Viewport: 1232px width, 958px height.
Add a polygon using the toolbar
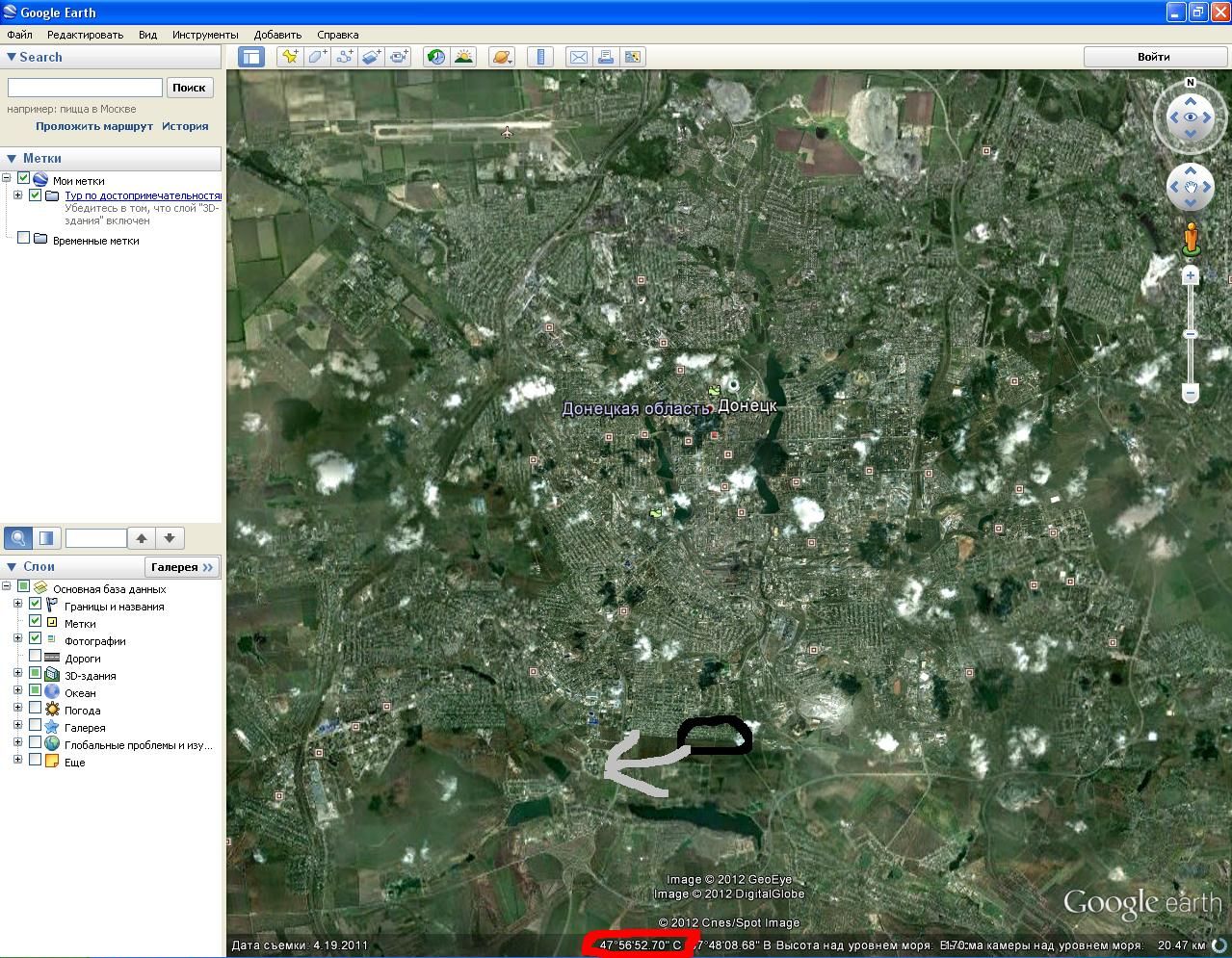[x=317, y=57]
